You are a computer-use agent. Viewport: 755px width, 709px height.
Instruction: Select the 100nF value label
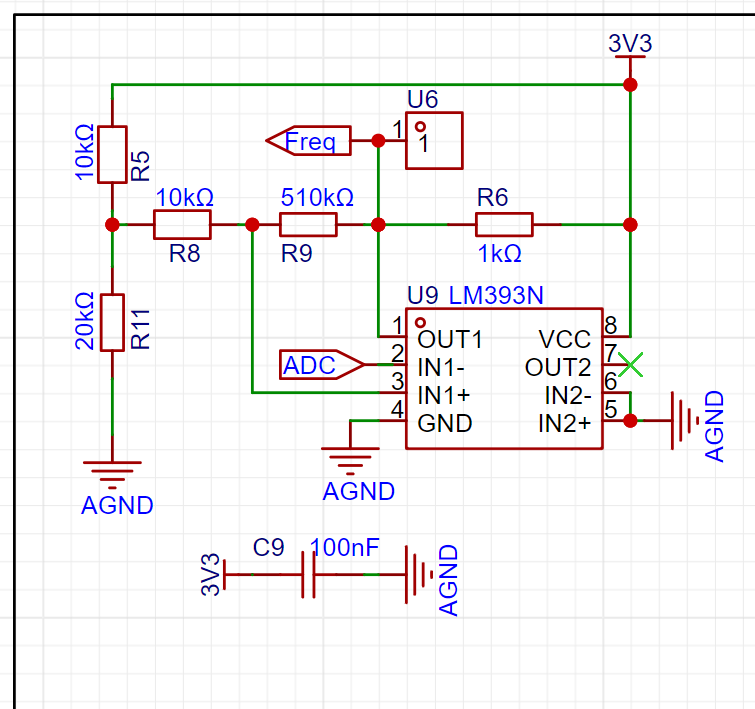tap(345, 548)
